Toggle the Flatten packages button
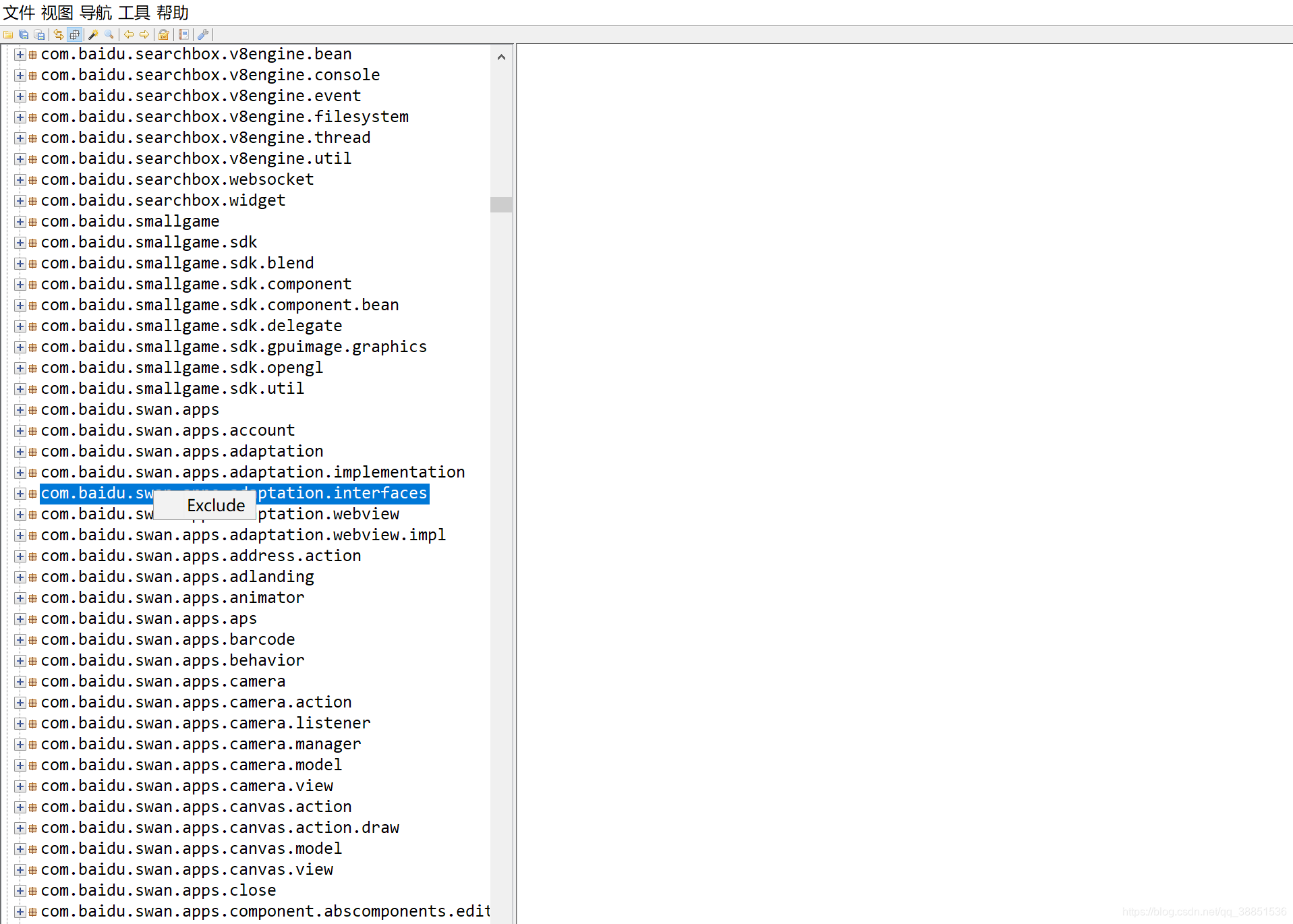This screenshot has width=1293, height=924. 75,34
